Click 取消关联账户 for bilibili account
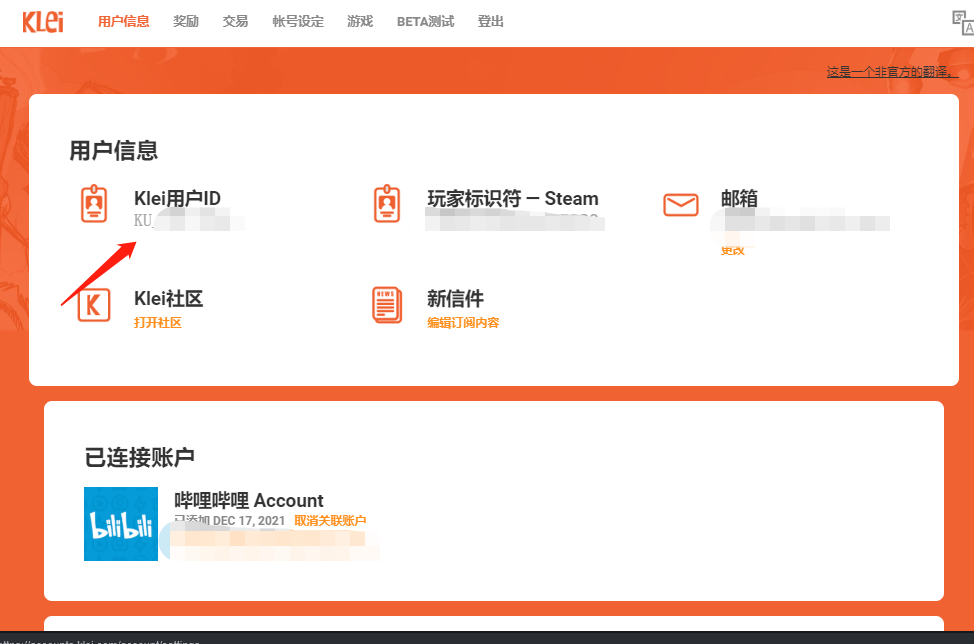The width and height of the screenshot is (974, 644). [330, 520]
